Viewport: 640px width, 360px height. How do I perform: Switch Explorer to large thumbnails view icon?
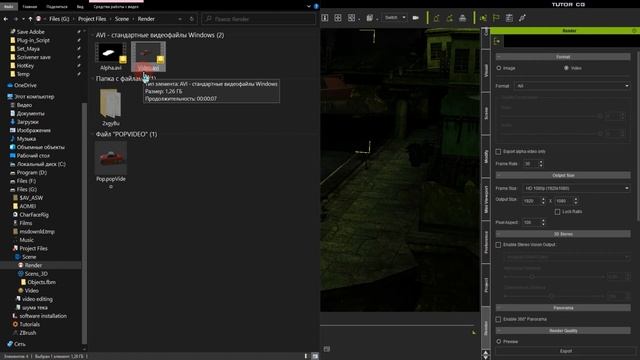pos(315,356)
